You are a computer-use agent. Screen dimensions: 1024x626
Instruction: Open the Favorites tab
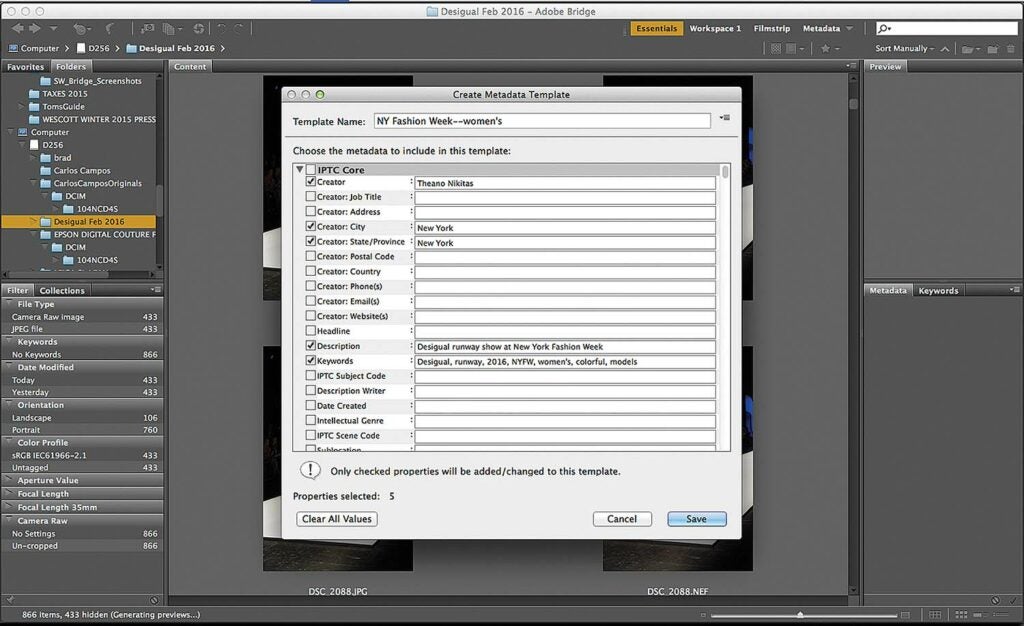click(25, 67)
